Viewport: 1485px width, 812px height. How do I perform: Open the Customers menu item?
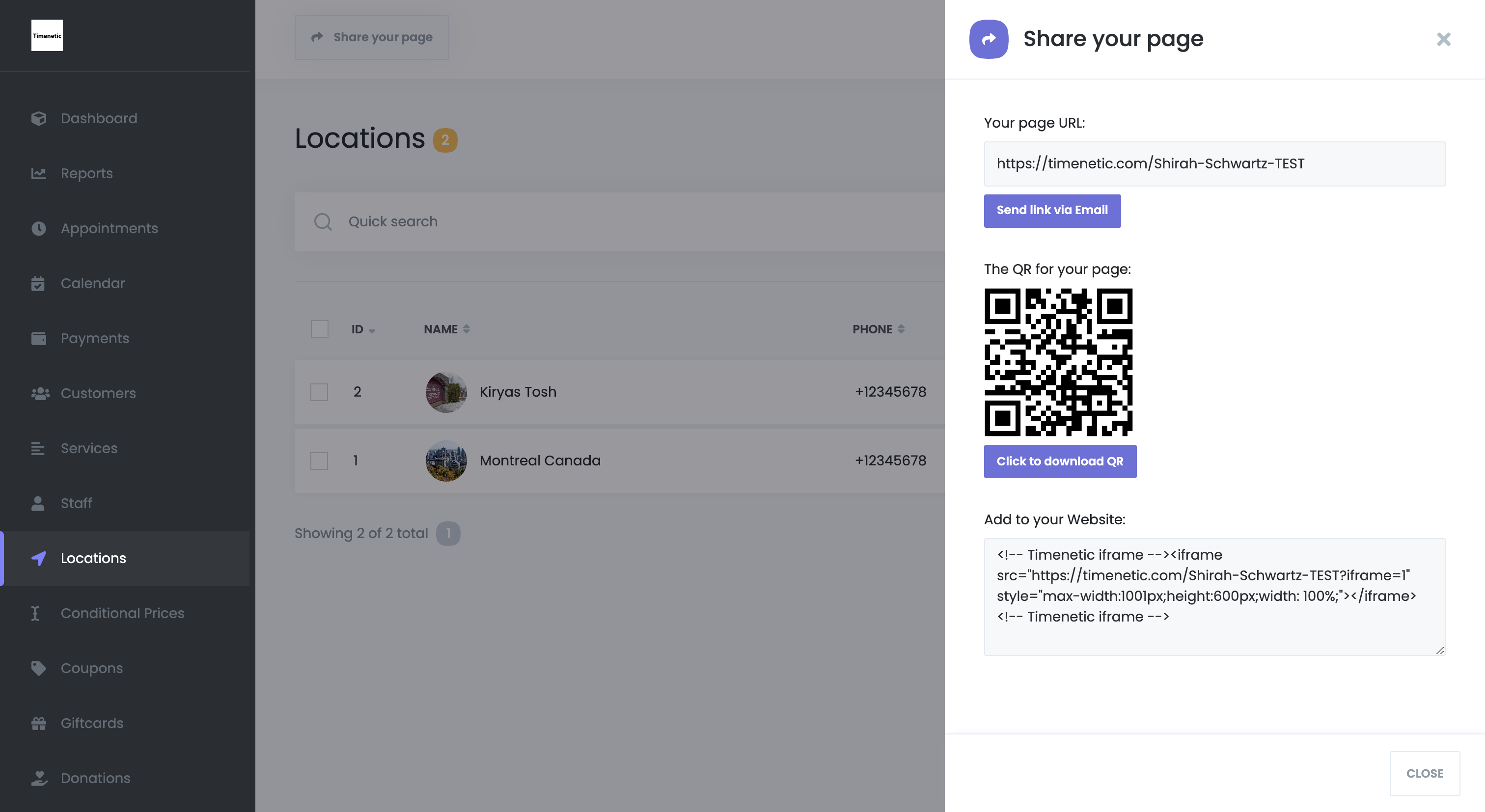point(99,393)
